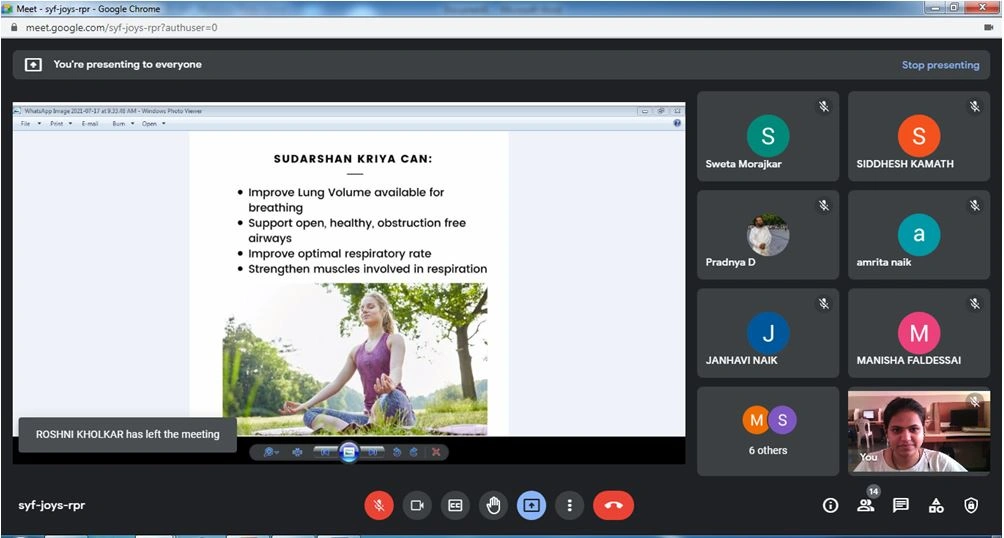Open the Host controls shield icon
Screen dimensions: 1004x538
[x=971, y=505]
